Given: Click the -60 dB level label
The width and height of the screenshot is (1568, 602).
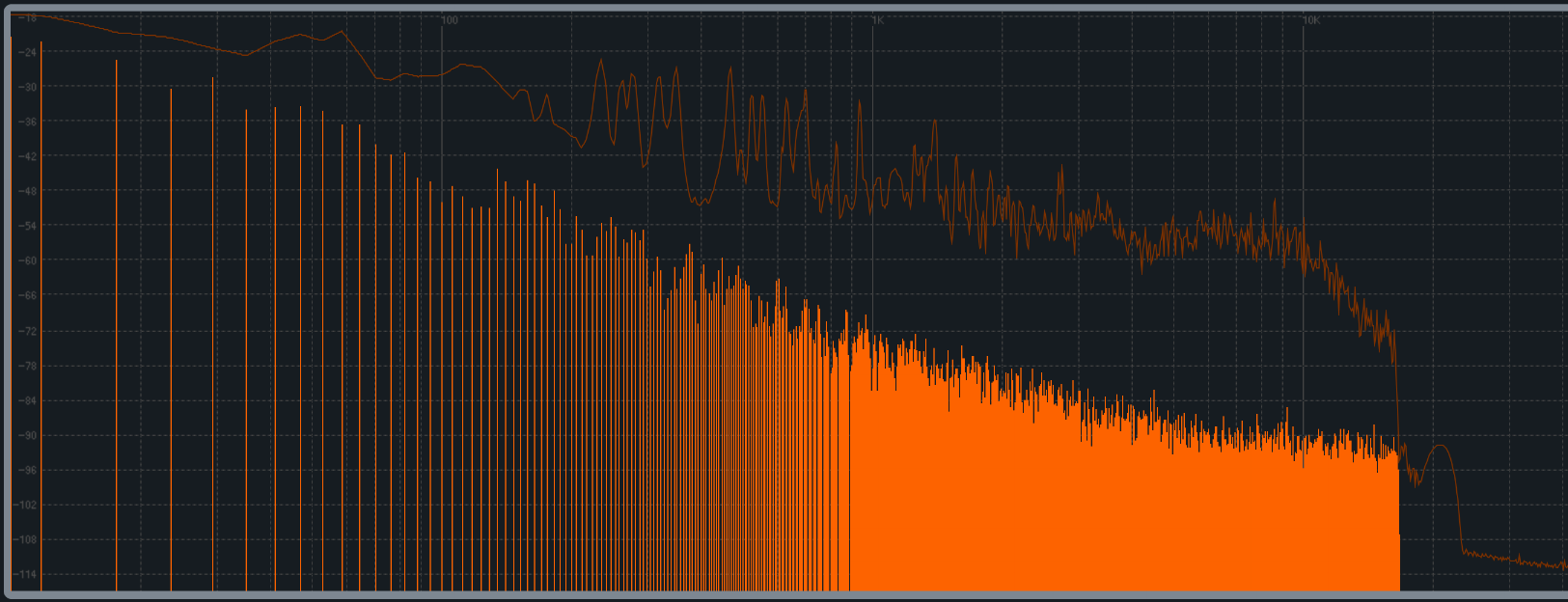Looking at the screenshot, I should [x=27, y=260].
